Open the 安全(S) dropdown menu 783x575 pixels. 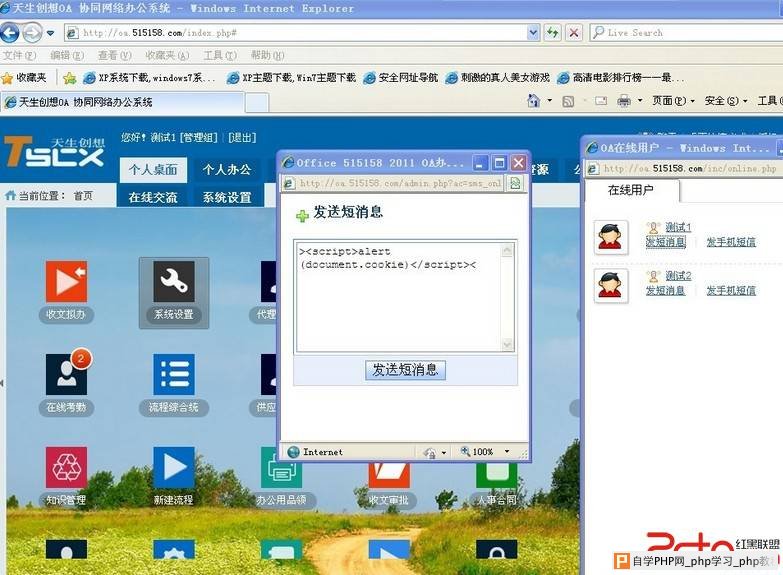click(x=726, y=101)
